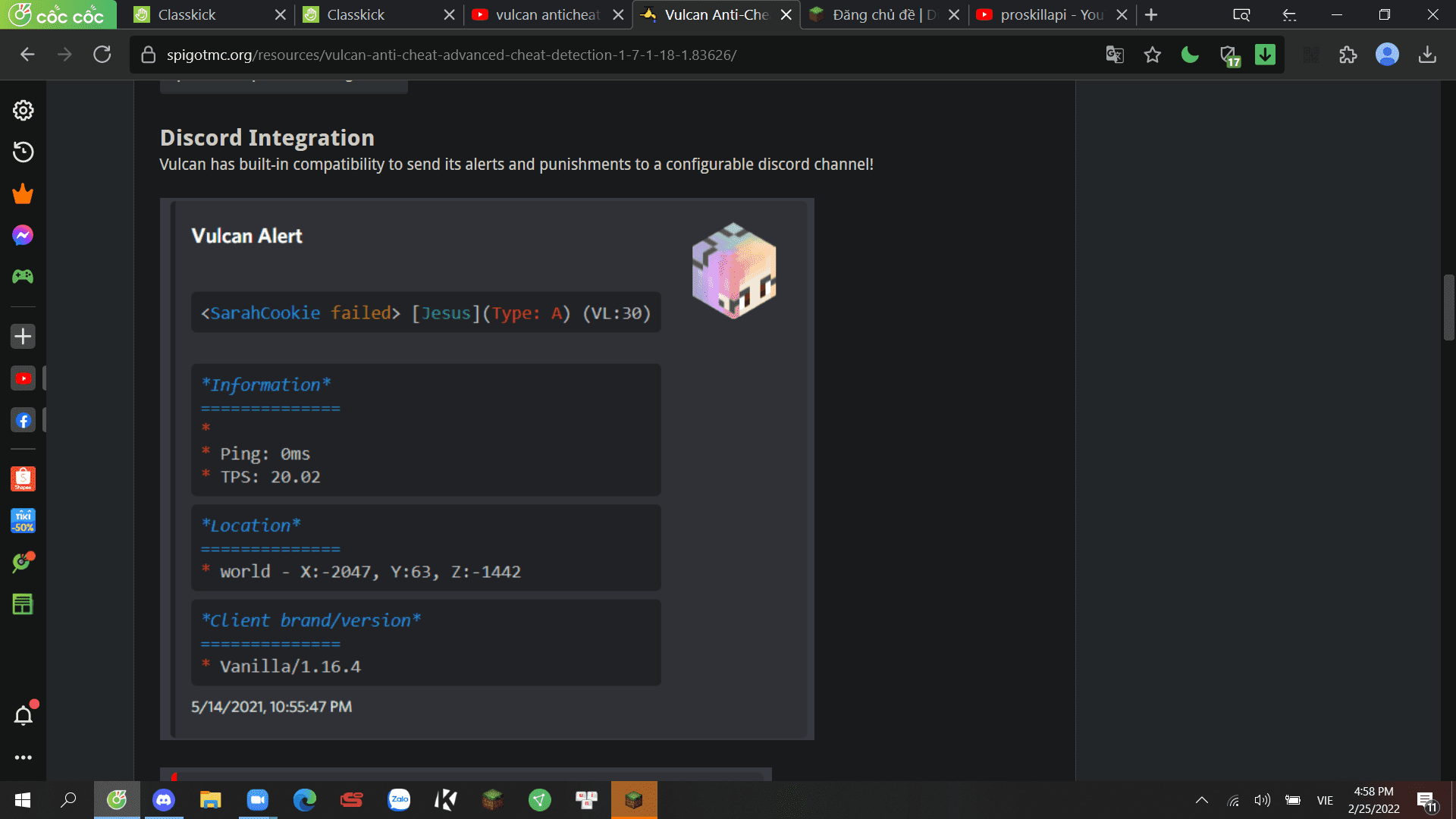Click the page vertical scrollbar thumb

[1448, 307]
